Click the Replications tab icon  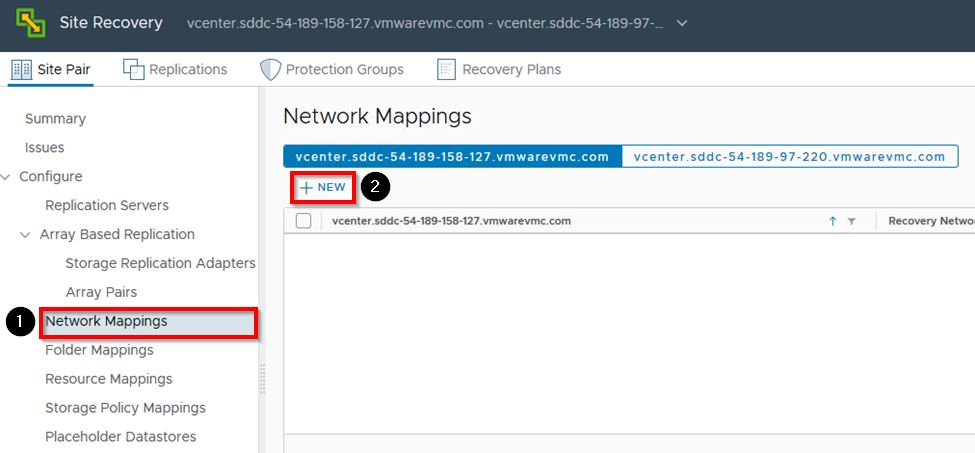coord(134,70)
